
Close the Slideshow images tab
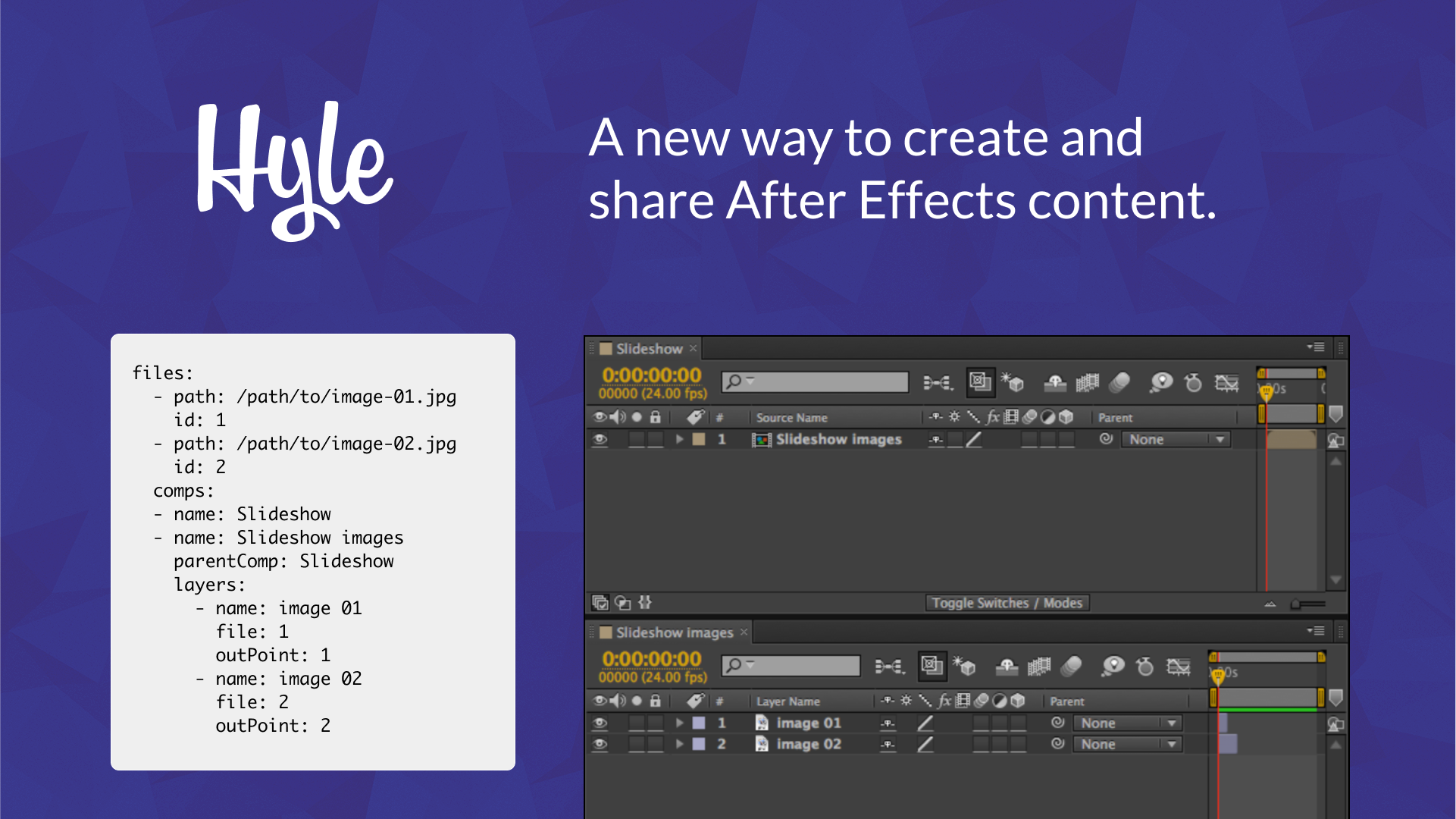tap(744, 632)
